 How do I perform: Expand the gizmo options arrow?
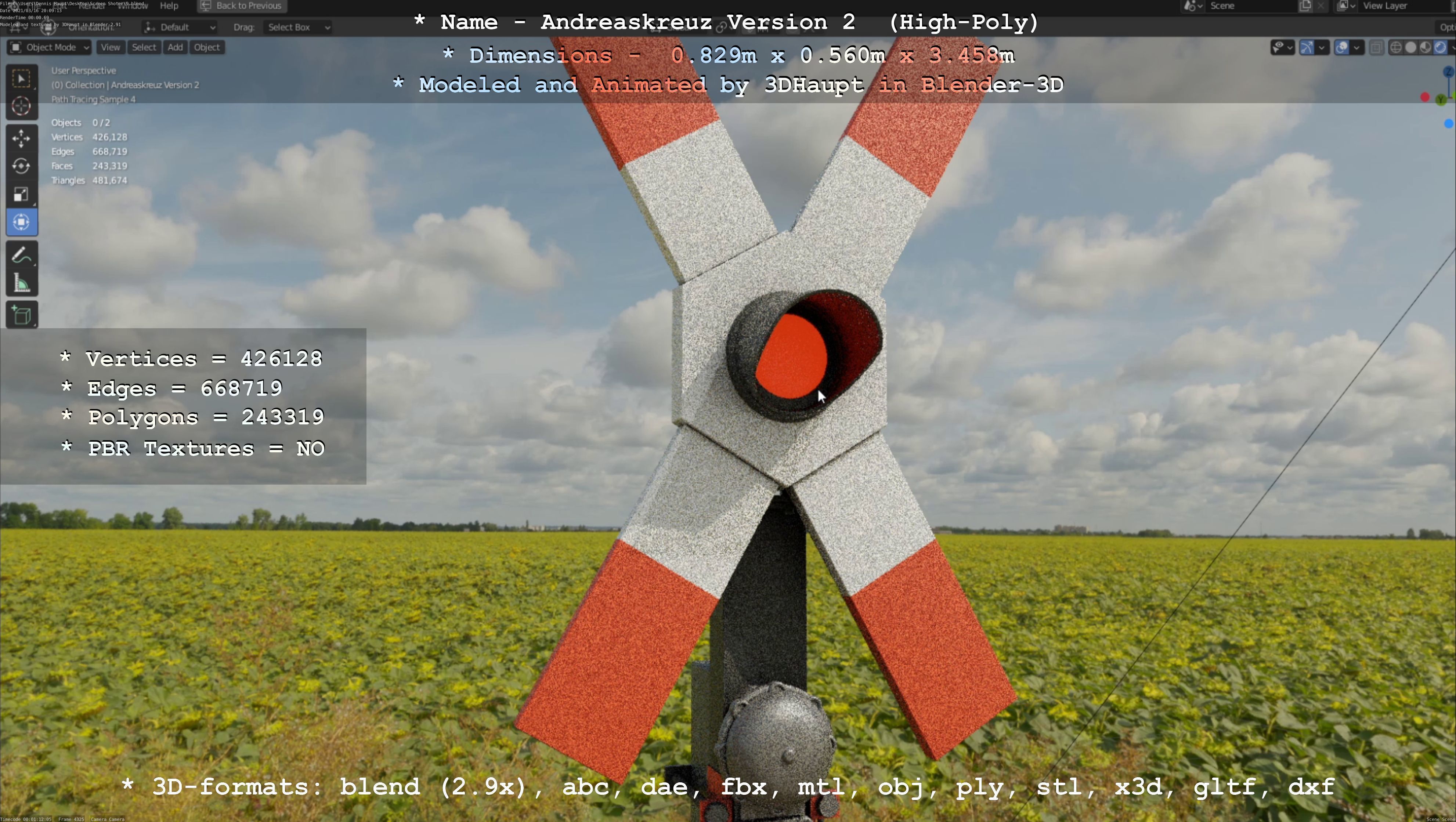(x=1322, y=47)
